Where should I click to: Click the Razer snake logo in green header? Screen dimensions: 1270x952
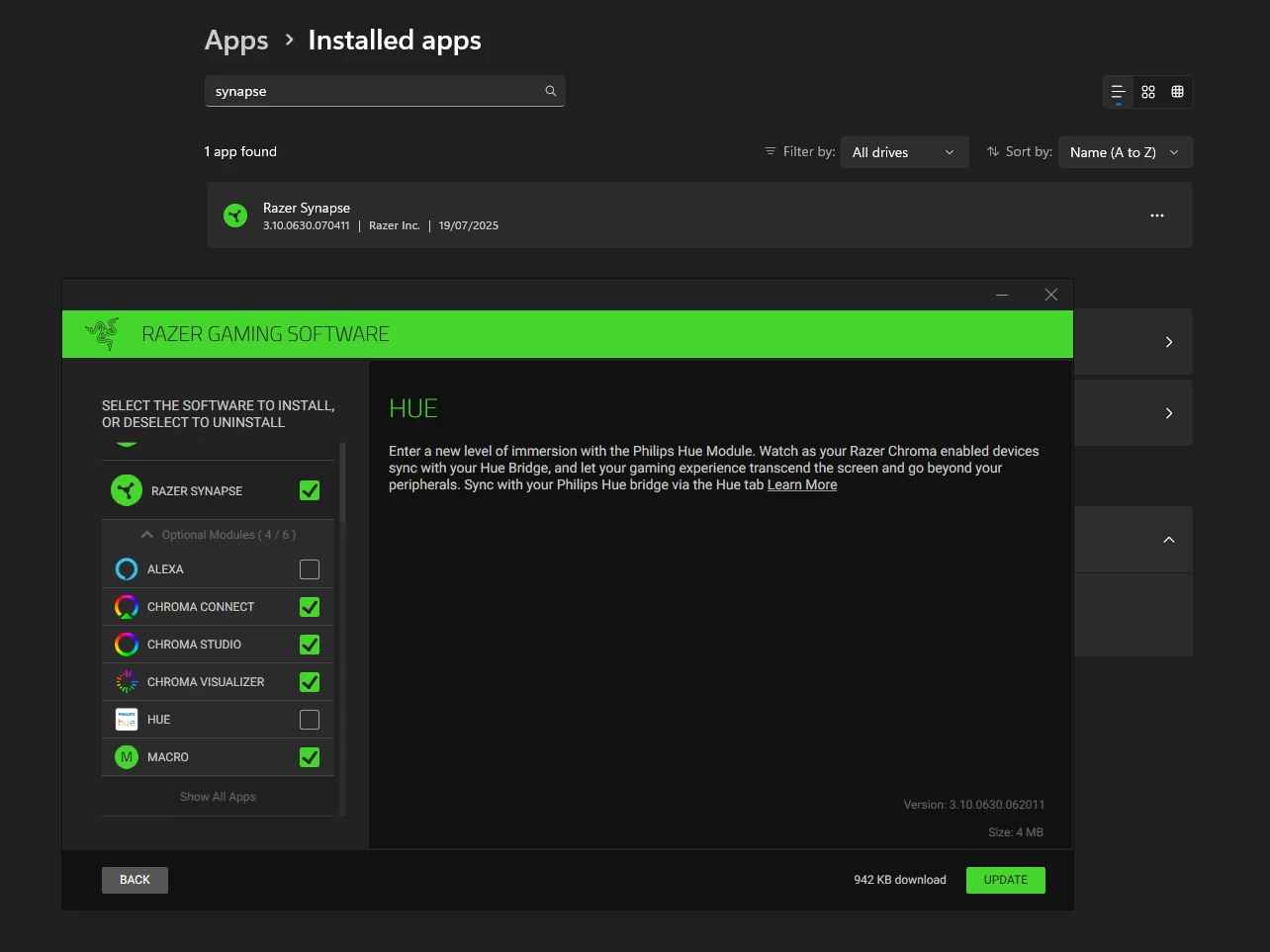(x=103, y=334)
